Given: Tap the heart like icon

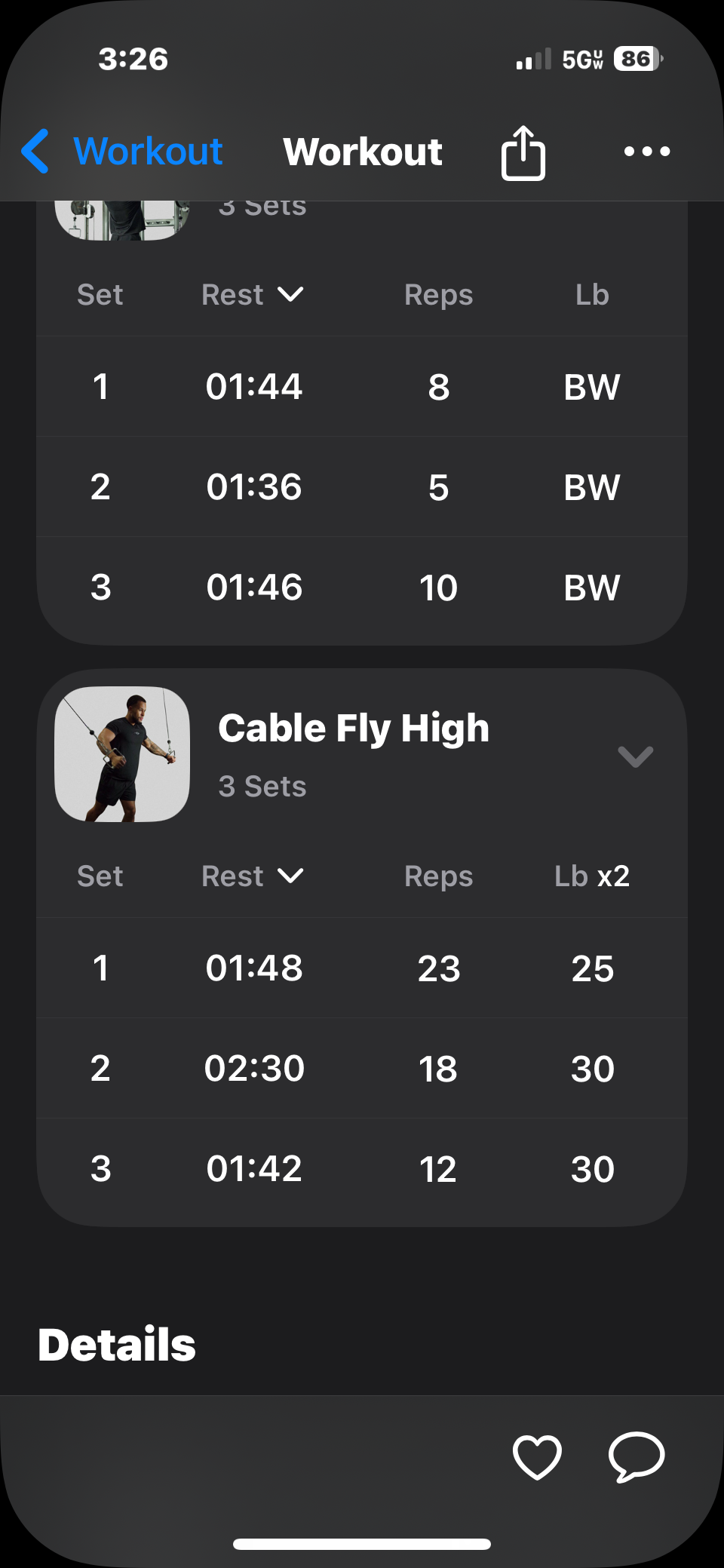Looking at the screenshot, I should click(x=537, y=1456).
